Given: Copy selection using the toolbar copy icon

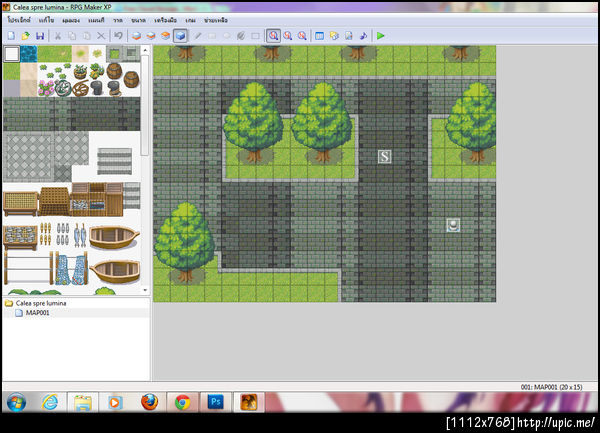Looking at the screenshot, I should (72, 36).
